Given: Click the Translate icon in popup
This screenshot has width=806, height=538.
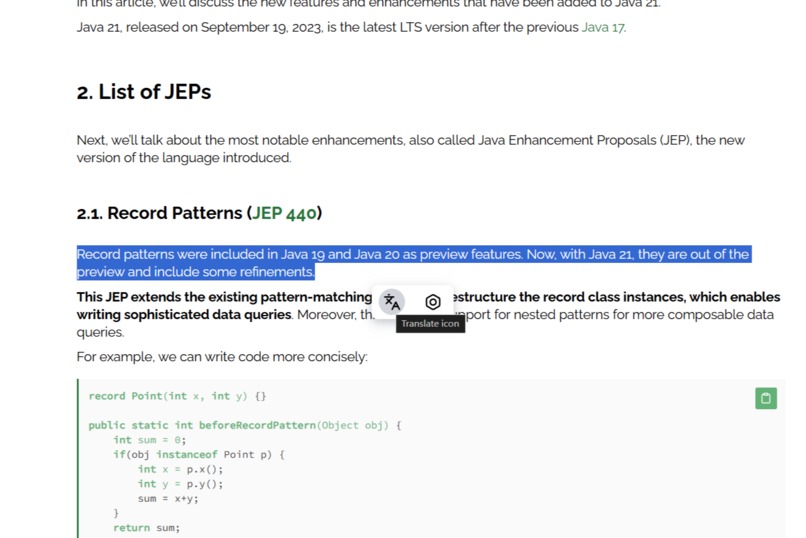Looking at the screenshot, I should click(x=392, y=302).
